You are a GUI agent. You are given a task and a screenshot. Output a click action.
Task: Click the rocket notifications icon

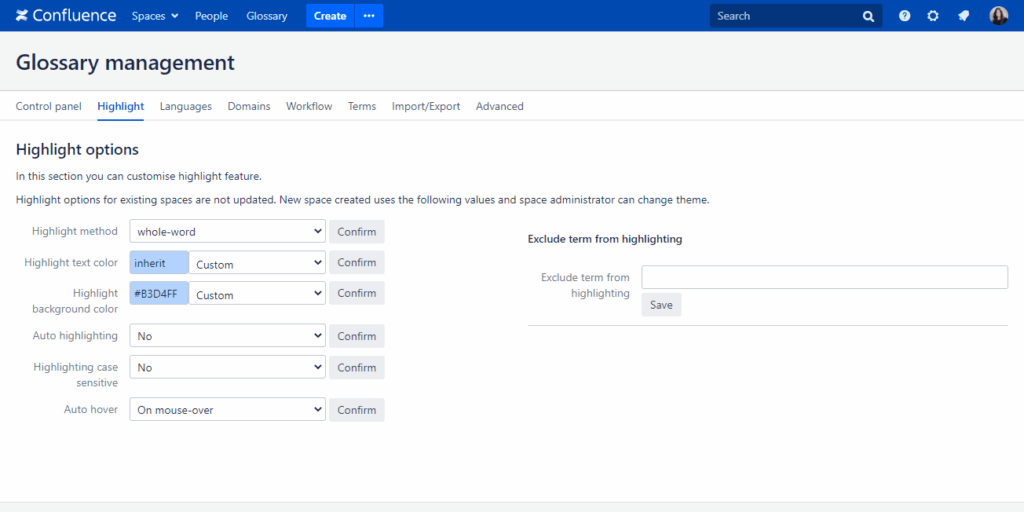tap(963, 16)
